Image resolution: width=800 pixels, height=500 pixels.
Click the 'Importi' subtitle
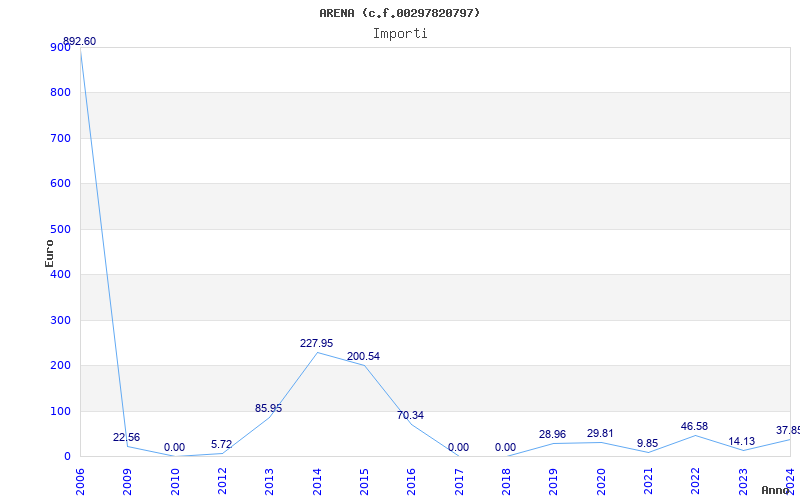tap(400, 34)
